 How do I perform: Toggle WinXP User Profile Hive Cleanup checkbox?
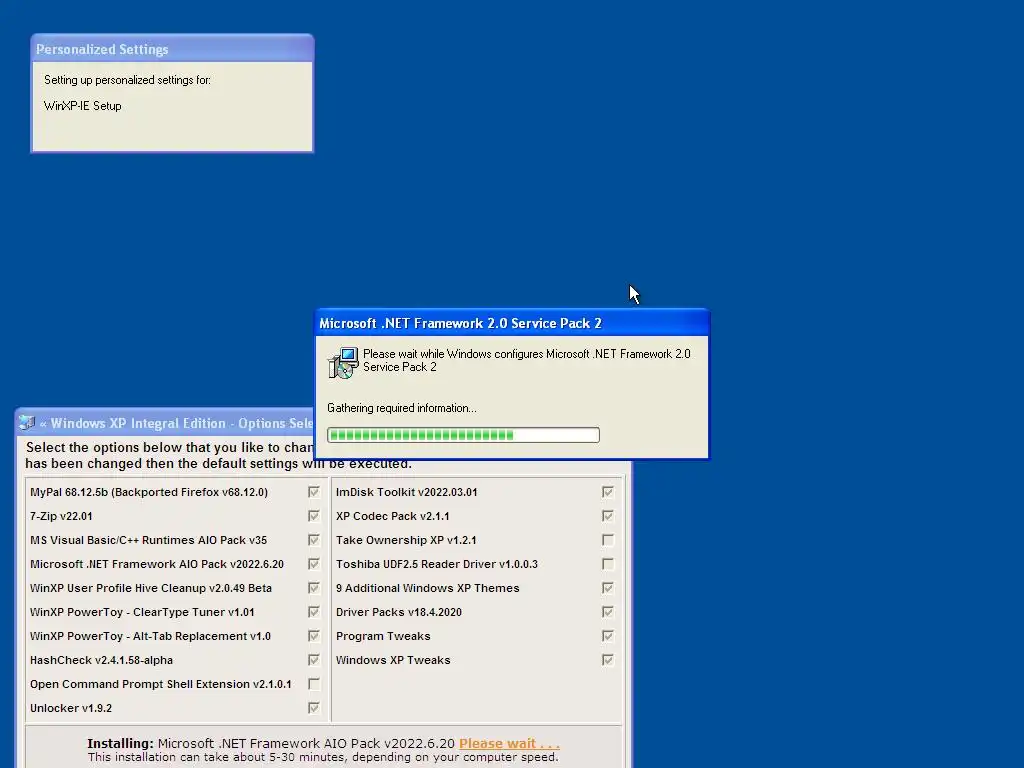tap(314, 588)
